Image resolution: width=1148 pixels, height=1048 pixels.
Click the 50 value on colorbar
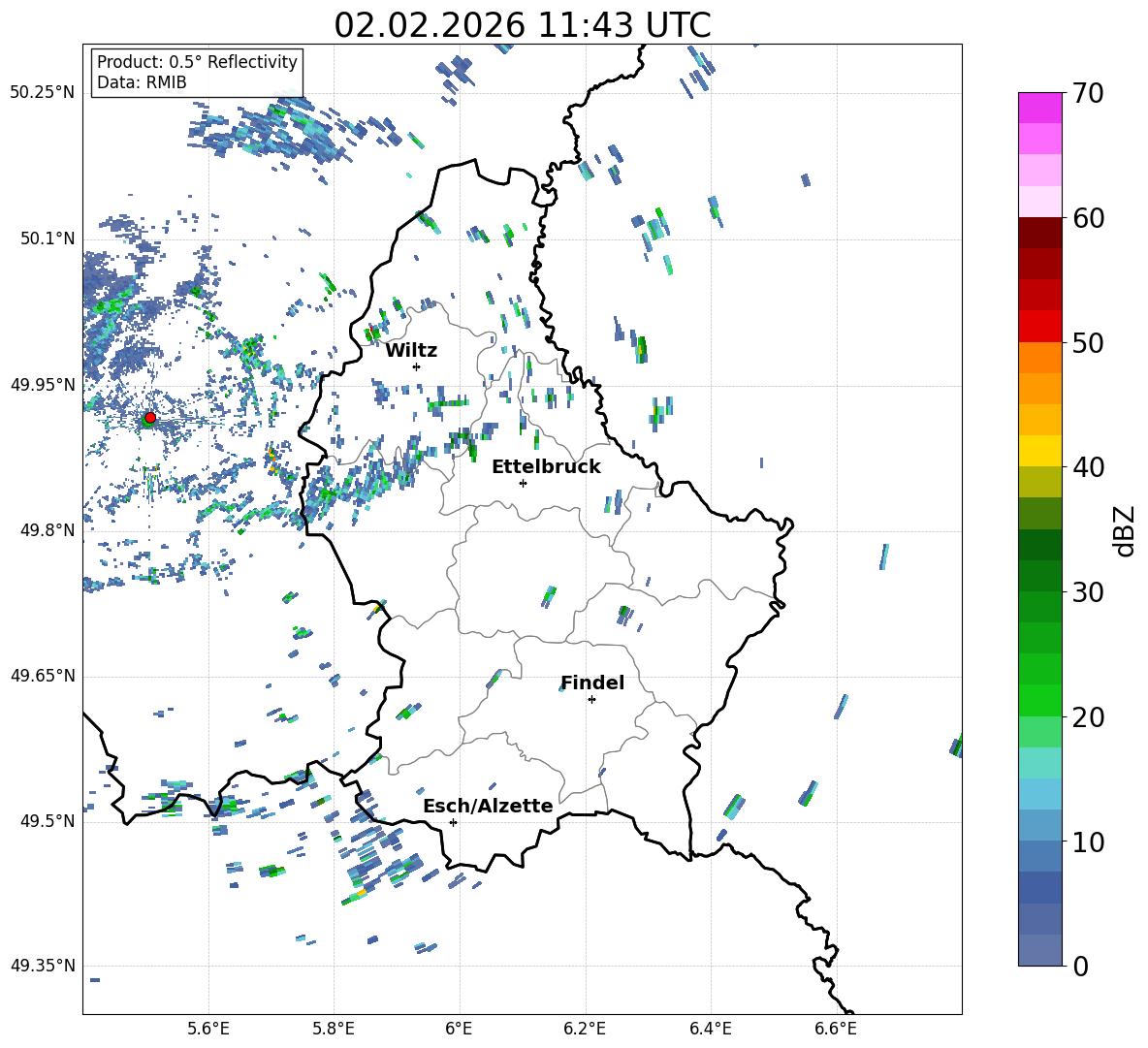pyautogui.click(x=1088, y=342)
